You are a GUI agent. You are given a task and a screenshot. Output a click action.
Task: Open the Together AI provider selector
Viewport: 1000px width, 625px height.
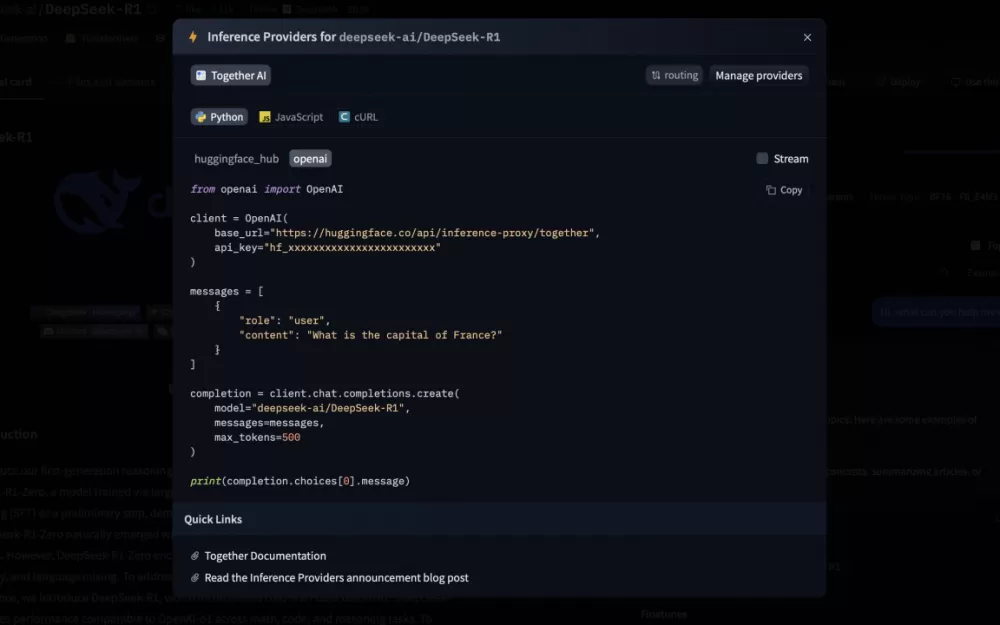coord(231,75)
